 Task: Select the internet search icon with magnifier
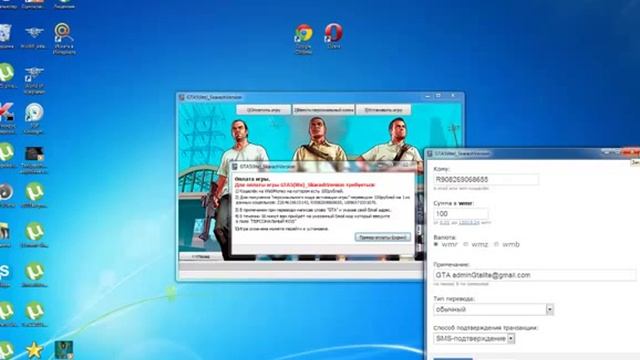64,38
